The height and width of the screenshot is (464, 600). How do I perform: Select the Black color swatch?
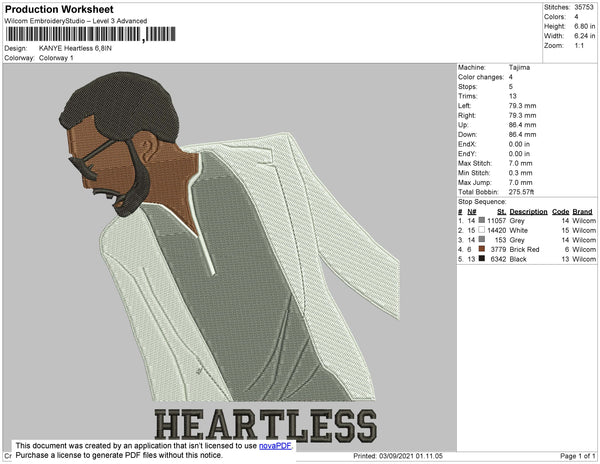[x=482, y=259]
